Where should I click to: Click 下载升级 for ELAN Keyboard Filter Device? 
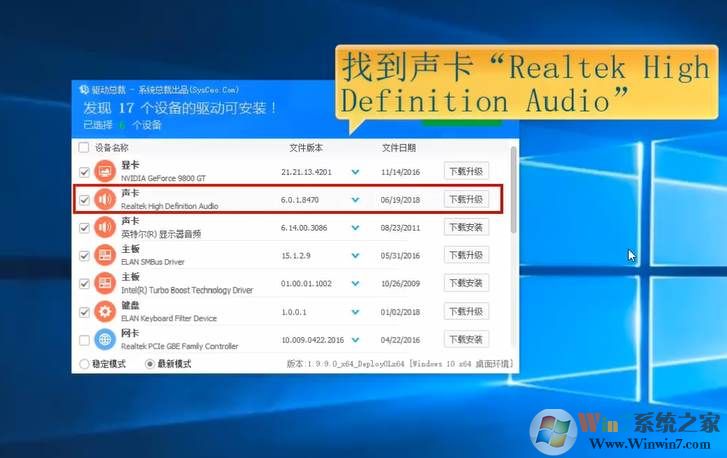(x=466, y=312)
